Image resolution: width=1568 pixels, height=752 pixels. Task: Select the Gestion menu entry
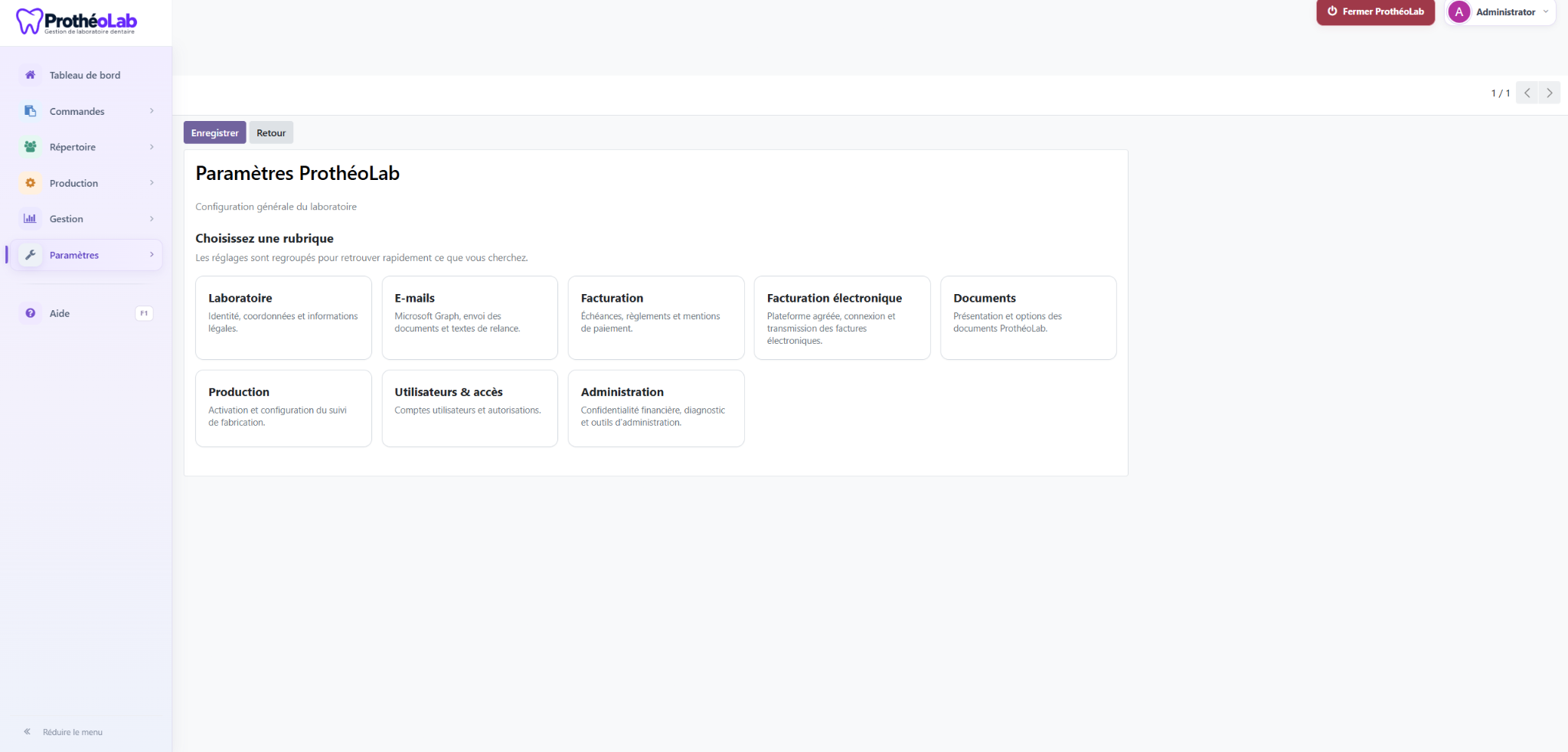[86, 219]
